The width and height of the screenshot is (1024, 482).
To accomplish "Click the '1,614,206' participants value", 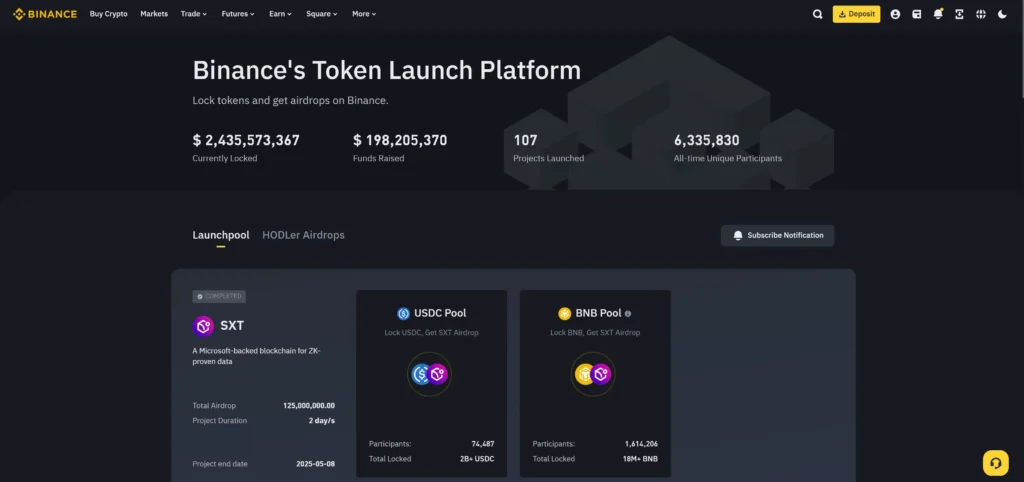I will (641, 444).
